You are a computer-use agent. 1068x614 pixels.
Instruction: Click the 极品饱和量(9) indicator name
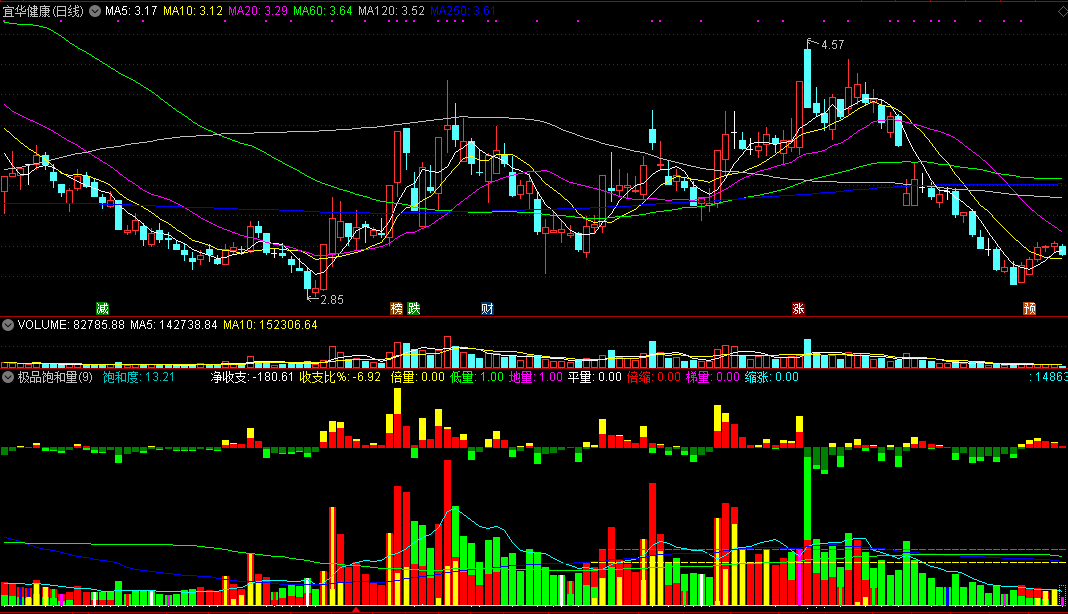point(54,377)
